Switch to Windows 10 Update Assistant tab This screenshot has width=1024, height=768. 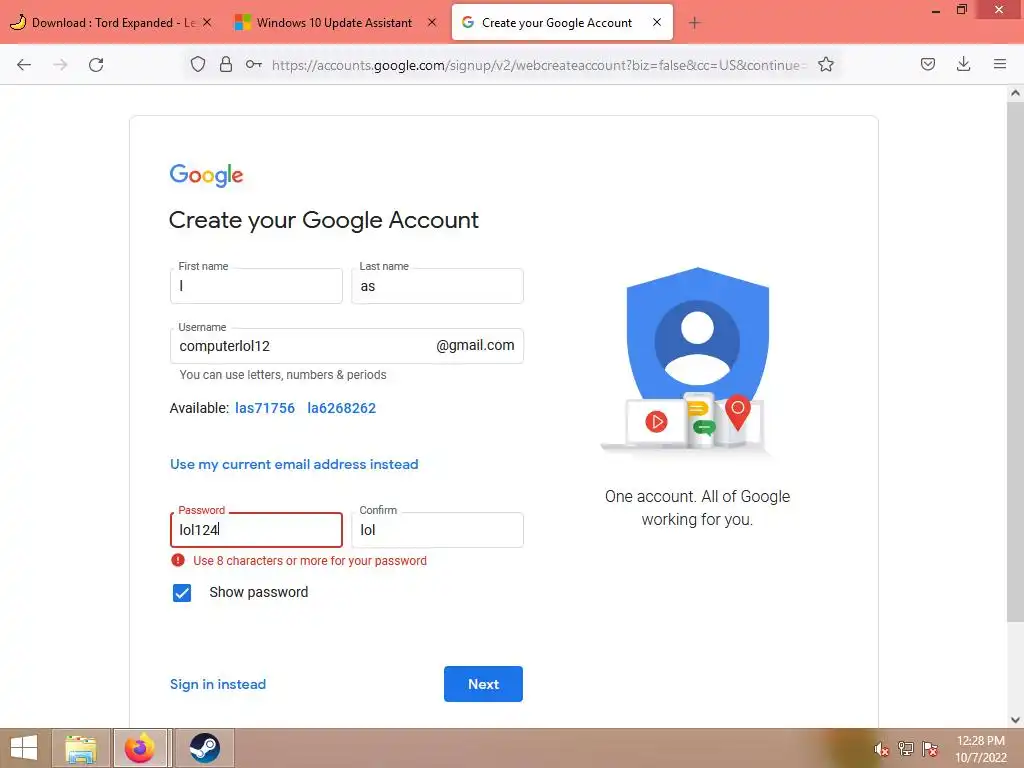coord(336,22)
